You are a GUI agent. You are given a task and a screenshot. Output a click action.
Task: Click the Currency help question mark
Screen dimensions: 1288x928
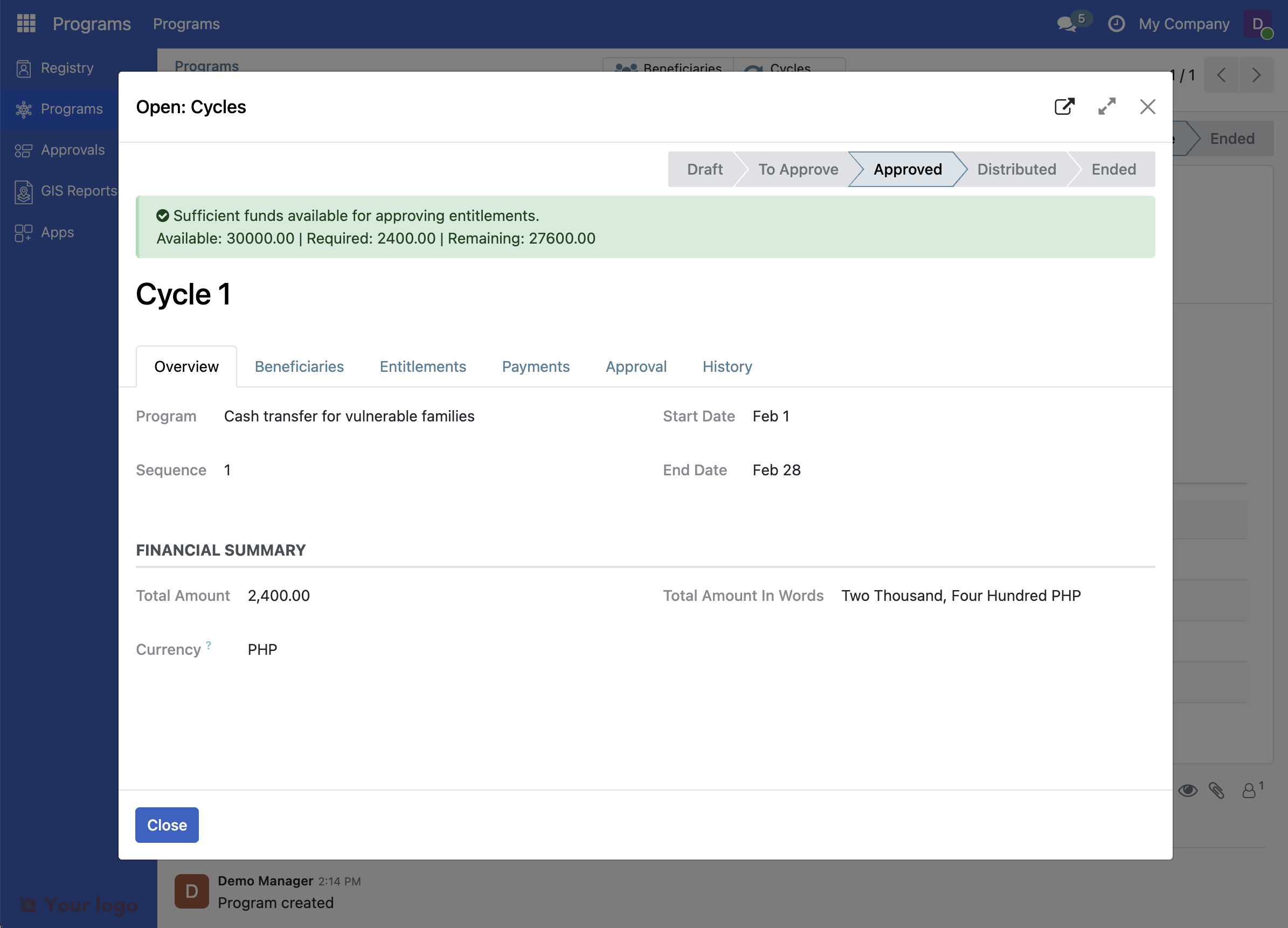209,645
